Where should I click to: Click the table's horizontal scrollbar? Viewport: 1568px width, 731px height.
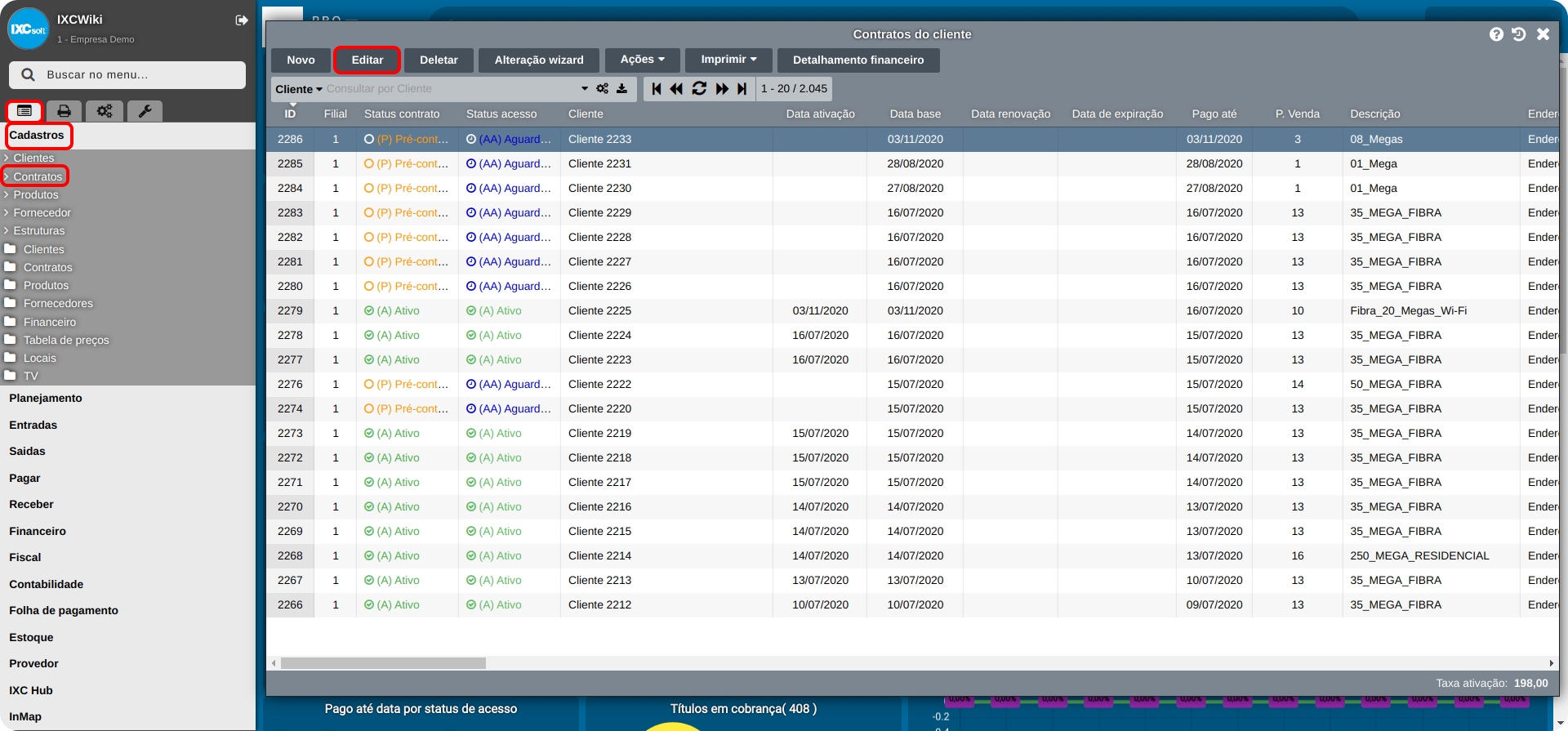tap(383, 663)
